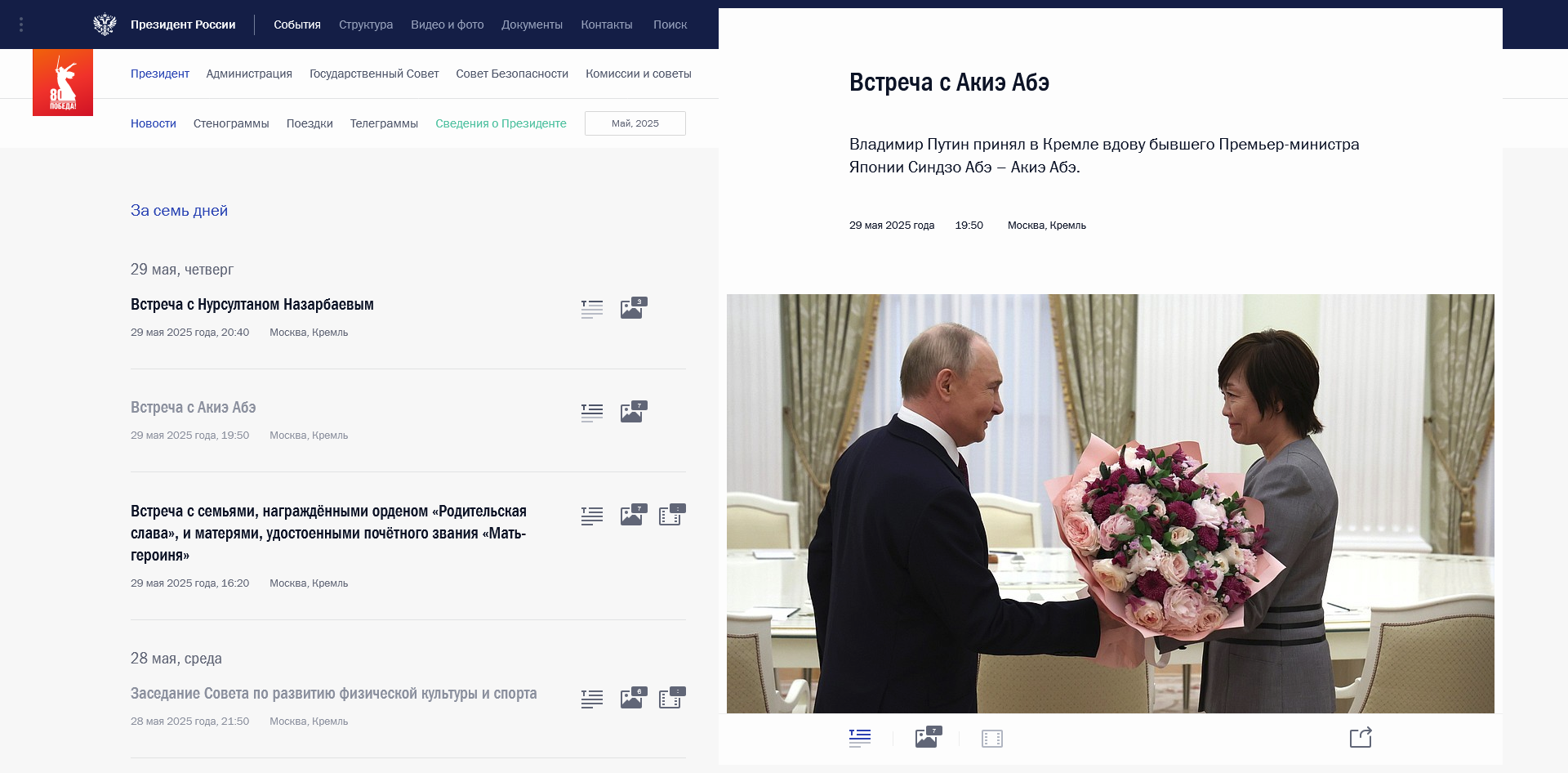1568x773 pixels.
Task: Open photos of sports council meeting
Action: (634, 698)
